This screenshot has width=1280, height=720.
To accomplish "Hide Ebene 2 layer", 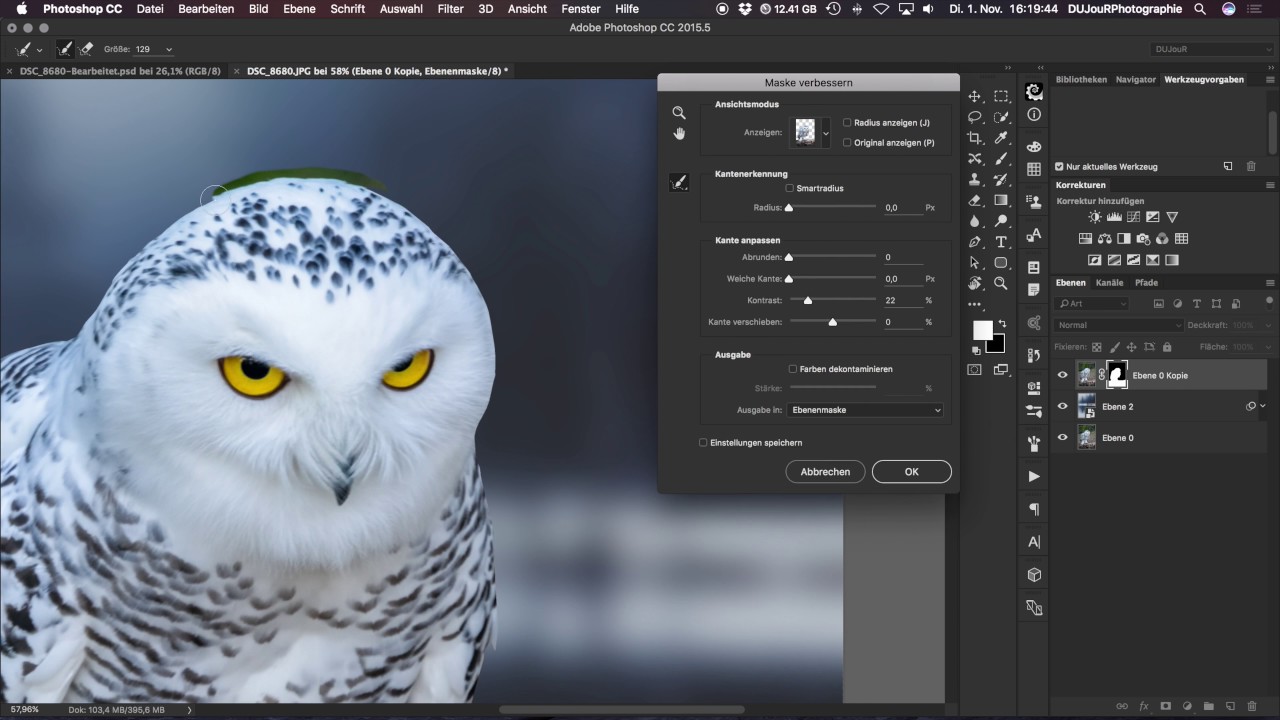I will (x=1063, y=407).
